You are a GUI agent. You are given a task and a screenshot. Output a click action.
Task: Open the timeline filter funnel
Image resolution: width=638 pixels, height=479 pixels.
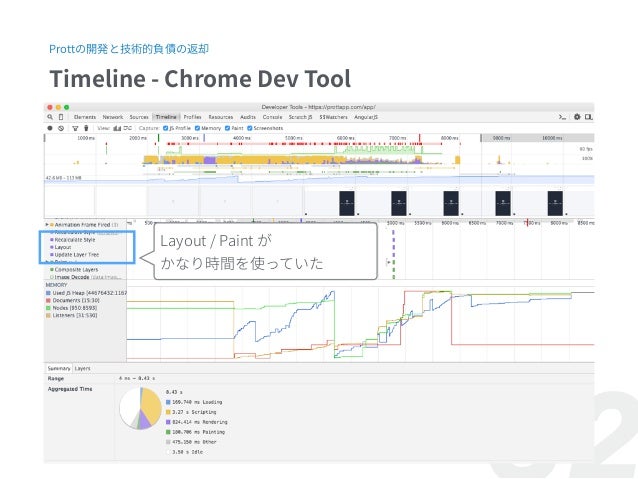(75, 128)
